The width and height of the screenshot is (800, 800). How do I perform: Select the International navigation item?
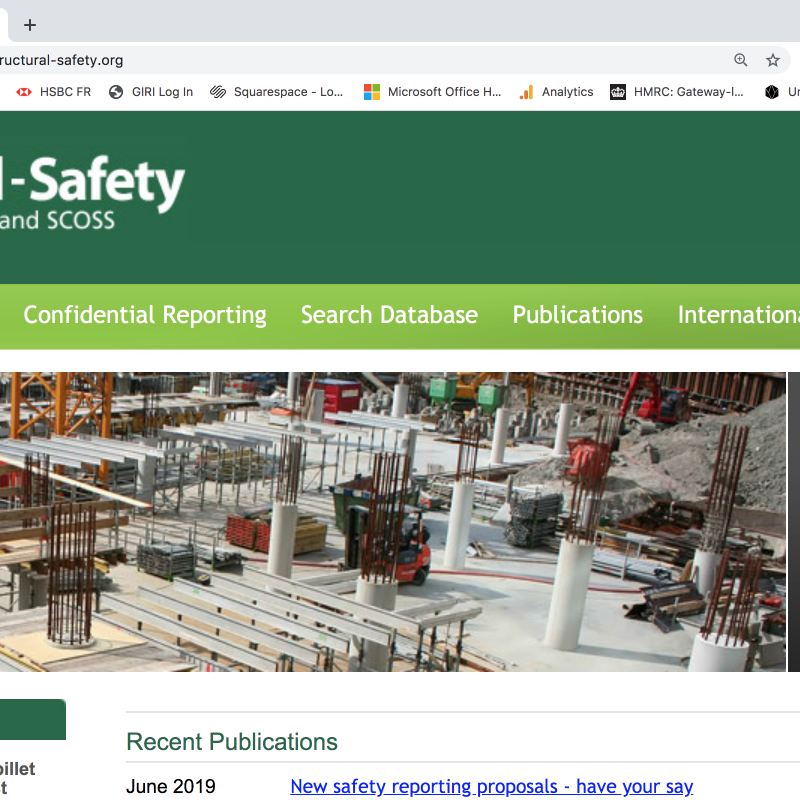pos(738,315)
